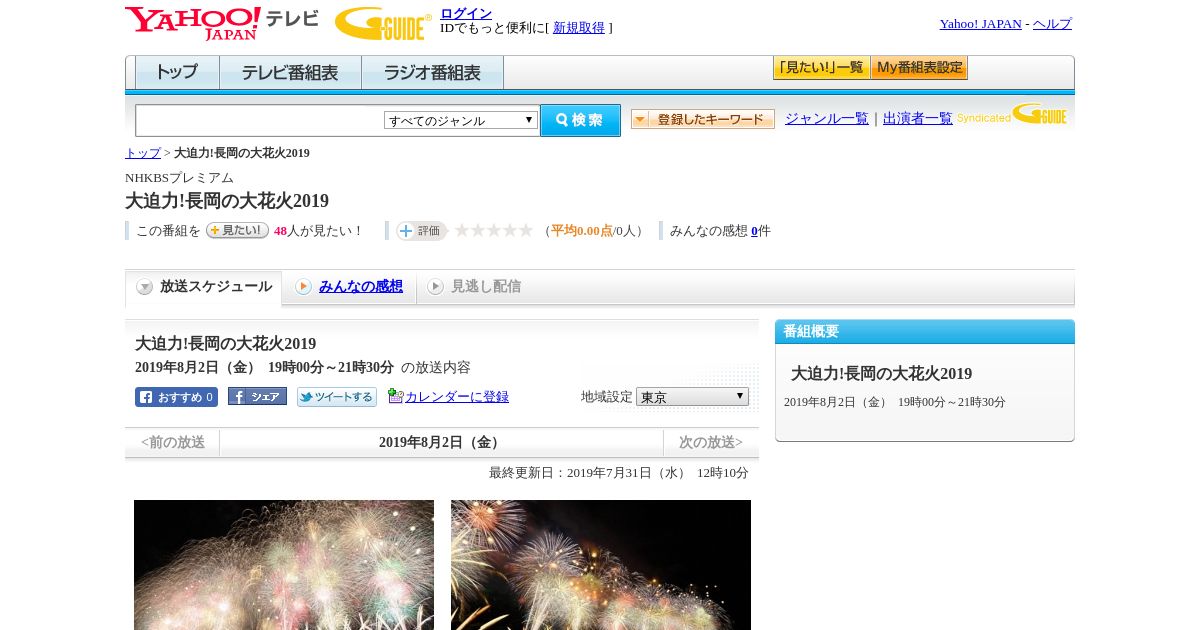Open the カレンダーに登録 link
This screenshot has height=630, width=1200.
point(457,396)
